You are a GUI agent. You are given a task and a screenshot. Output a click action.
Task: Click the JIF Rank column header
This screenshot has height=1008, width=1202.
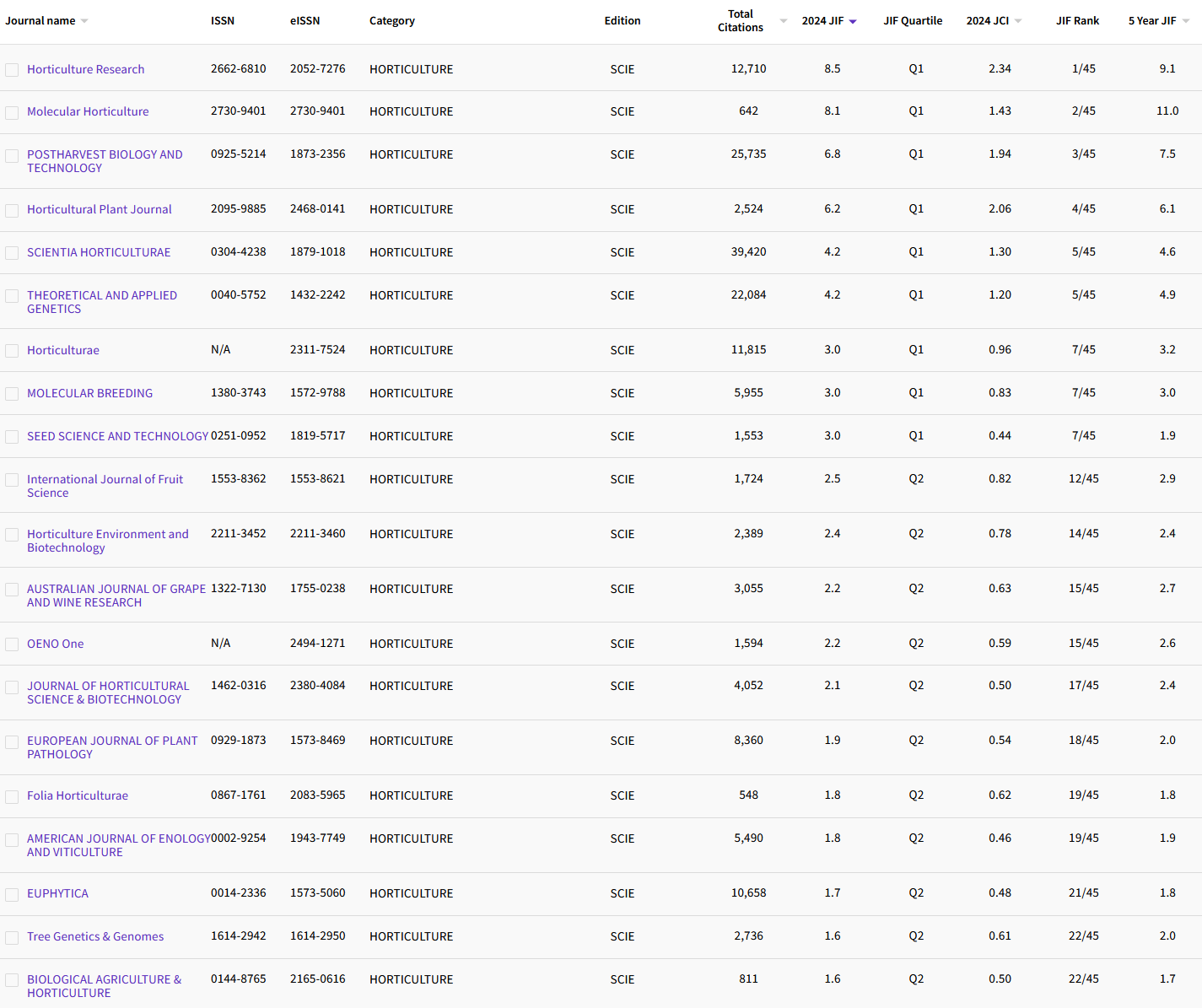1077,21
